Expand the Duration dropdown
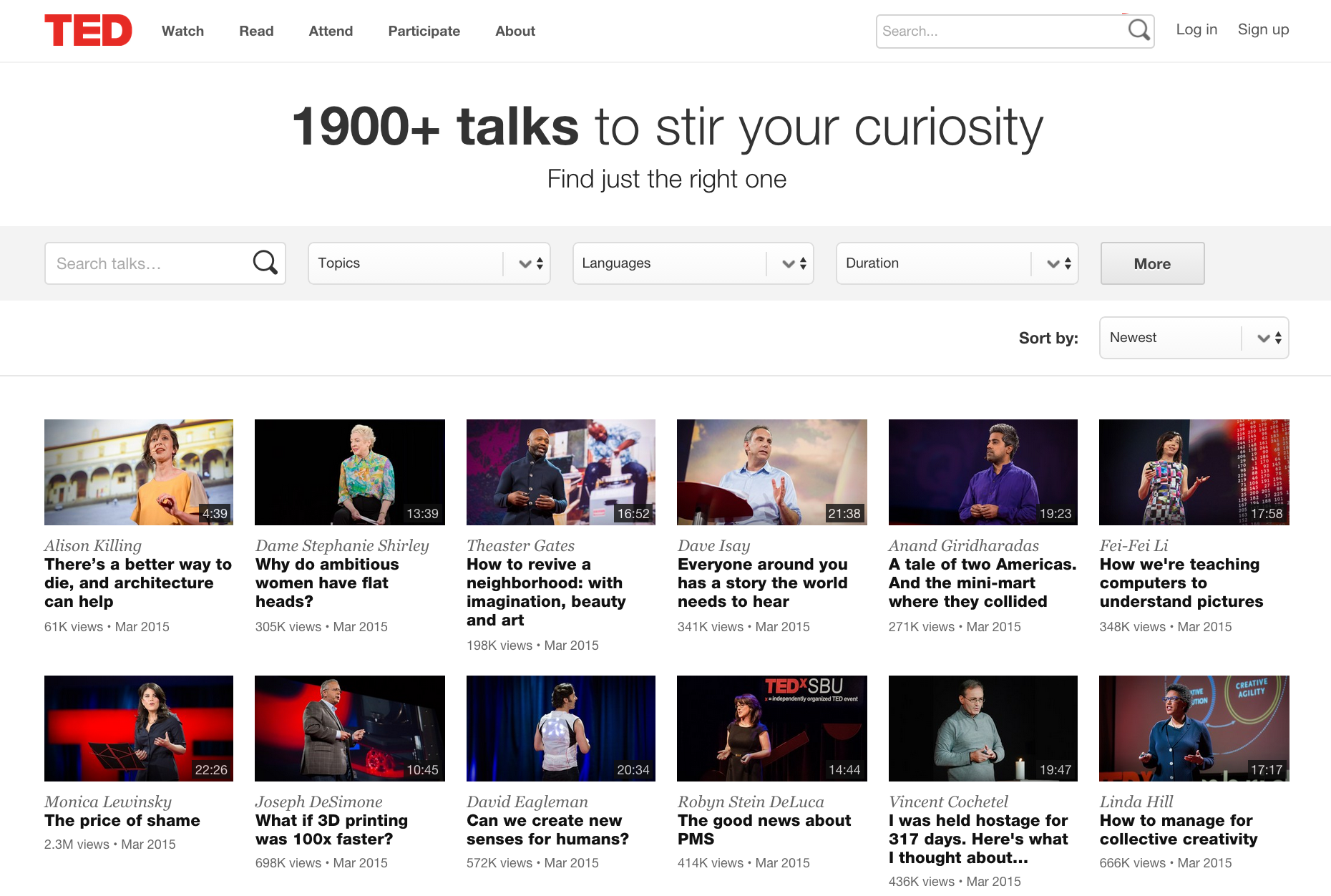Screen dimensions: 1331x896 (957, 263)
